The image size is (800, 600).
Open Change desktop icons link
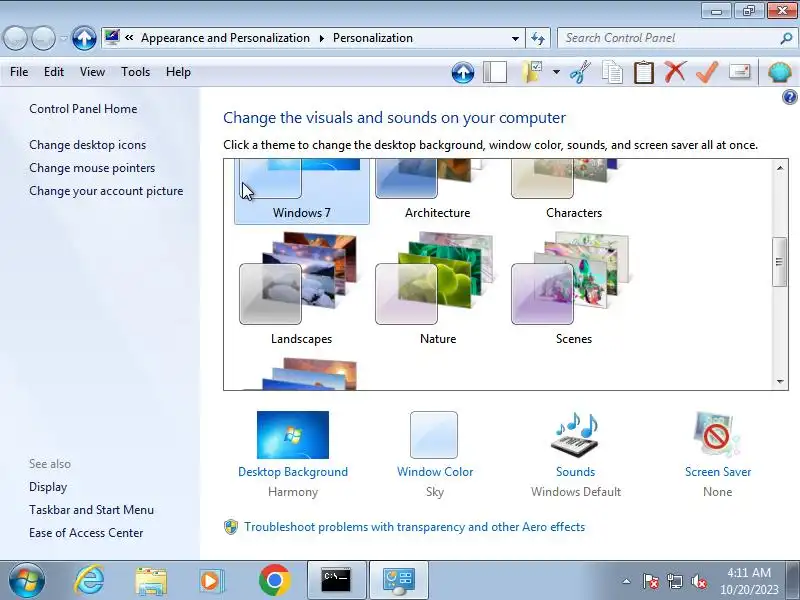pos(87,145)
